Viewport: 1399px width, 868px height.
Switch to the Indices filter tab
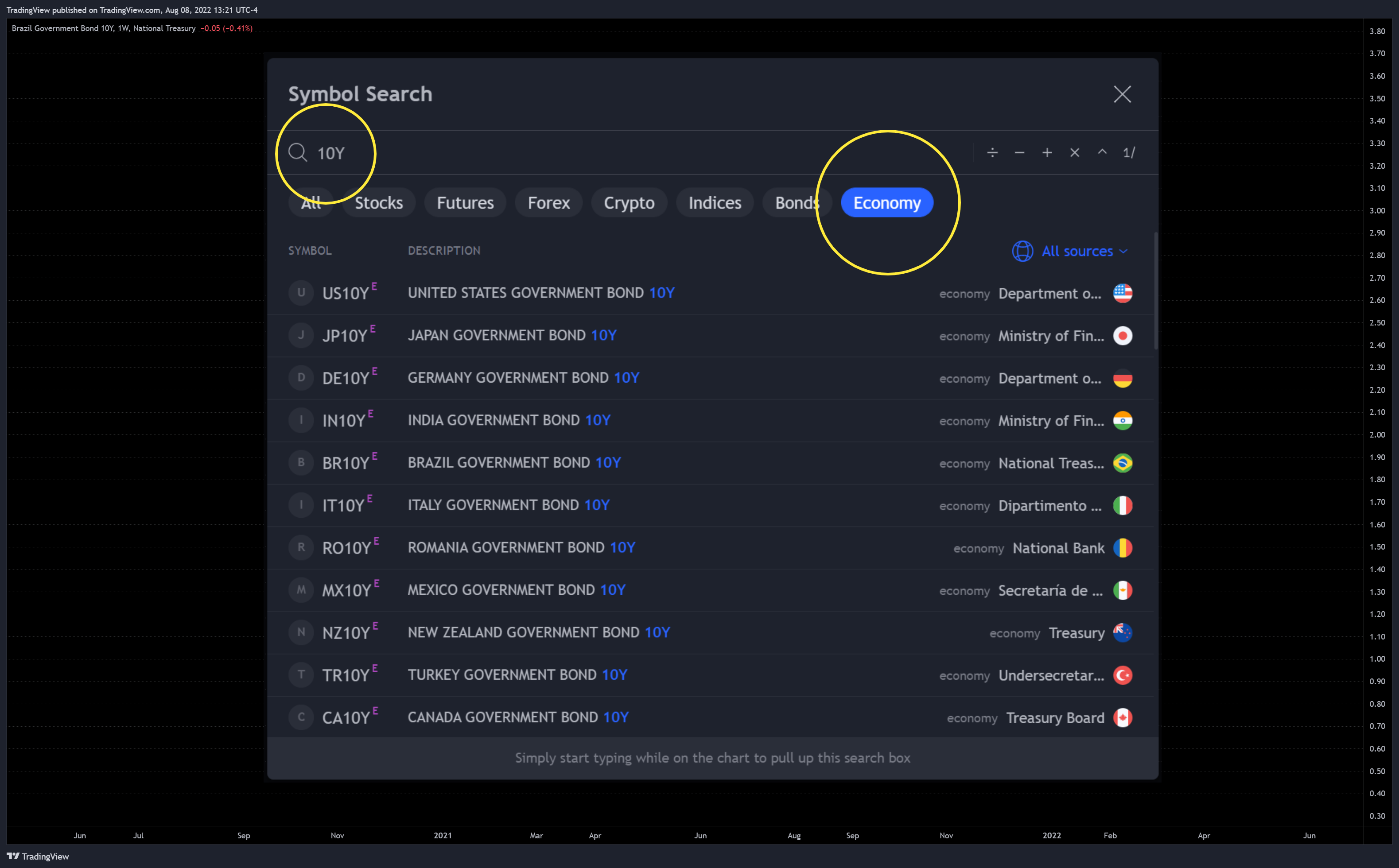[715, 203]
